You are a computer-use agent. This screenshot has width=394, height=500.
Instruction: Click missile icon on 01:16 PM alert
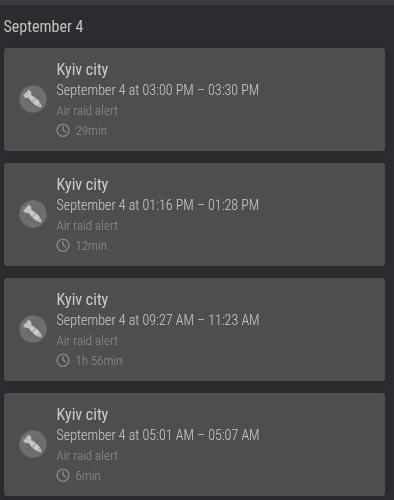[33, 214]
